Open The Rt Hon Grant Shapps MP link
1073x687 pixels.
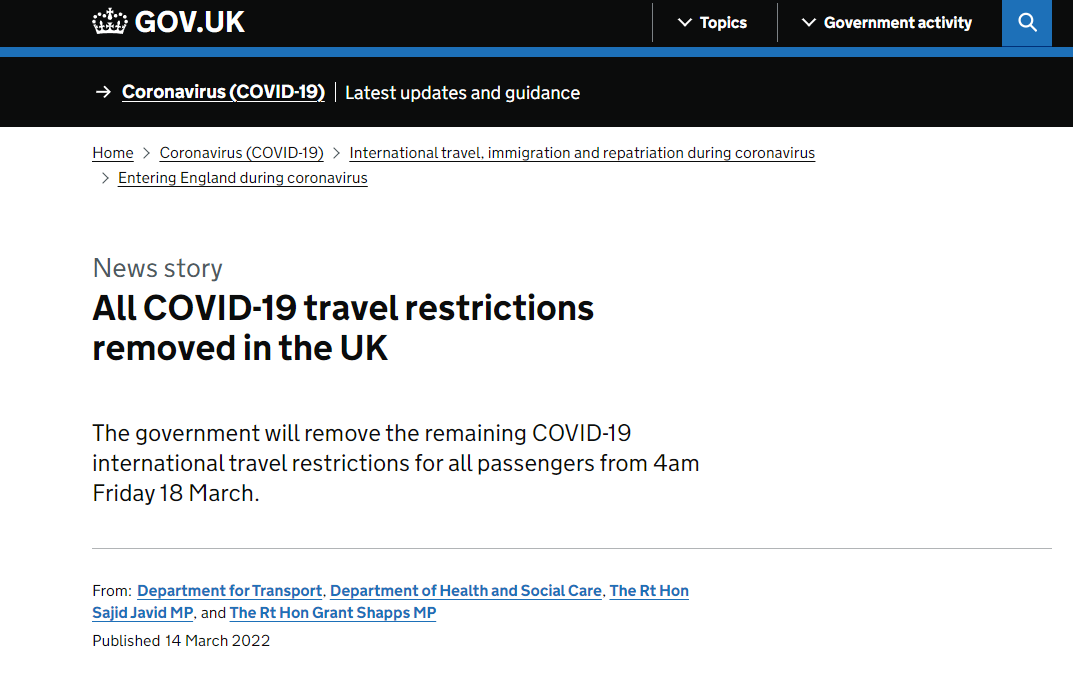pos(332,612)
